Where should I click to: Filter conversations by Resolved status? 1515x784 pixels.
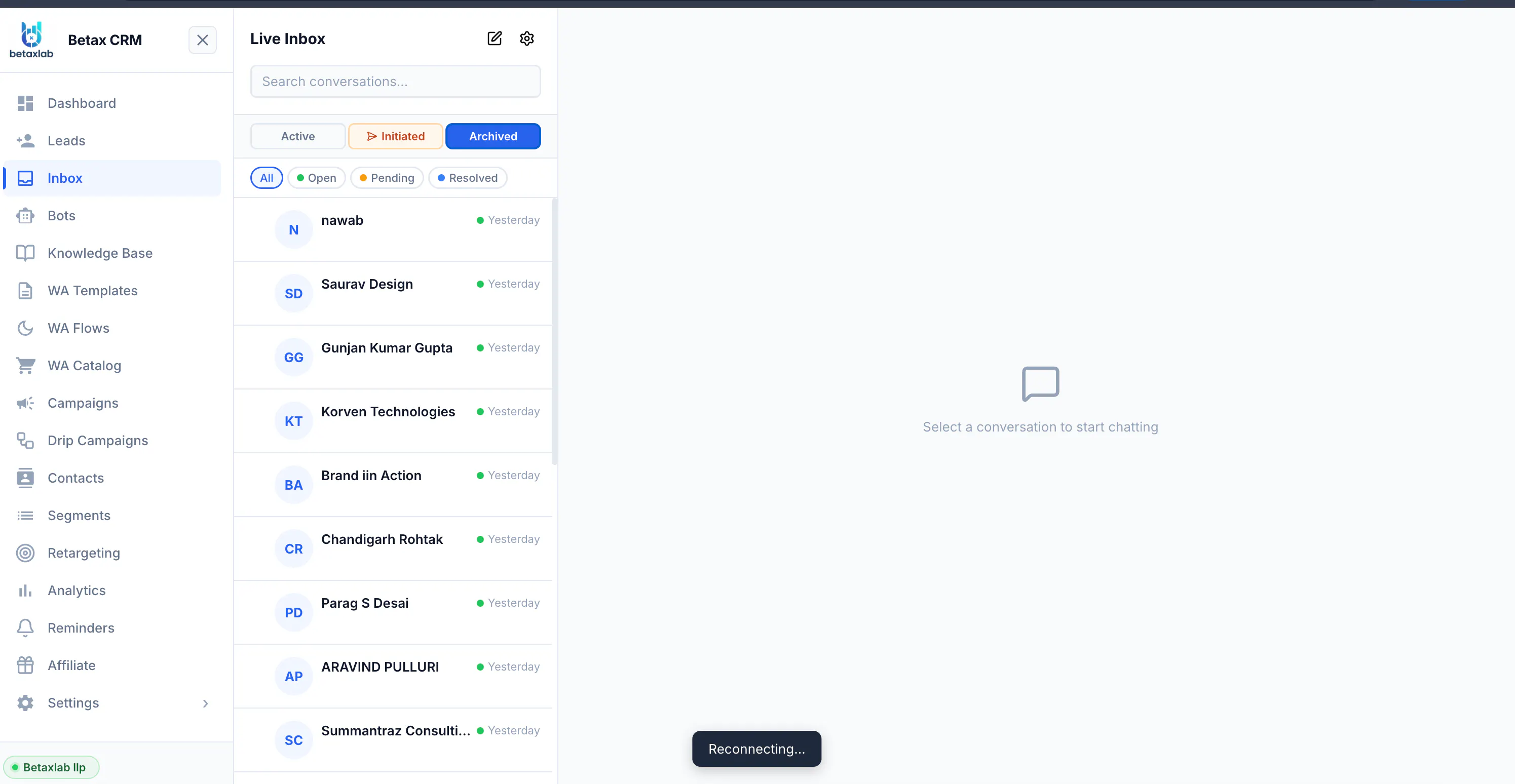click(x=468, y=178)
